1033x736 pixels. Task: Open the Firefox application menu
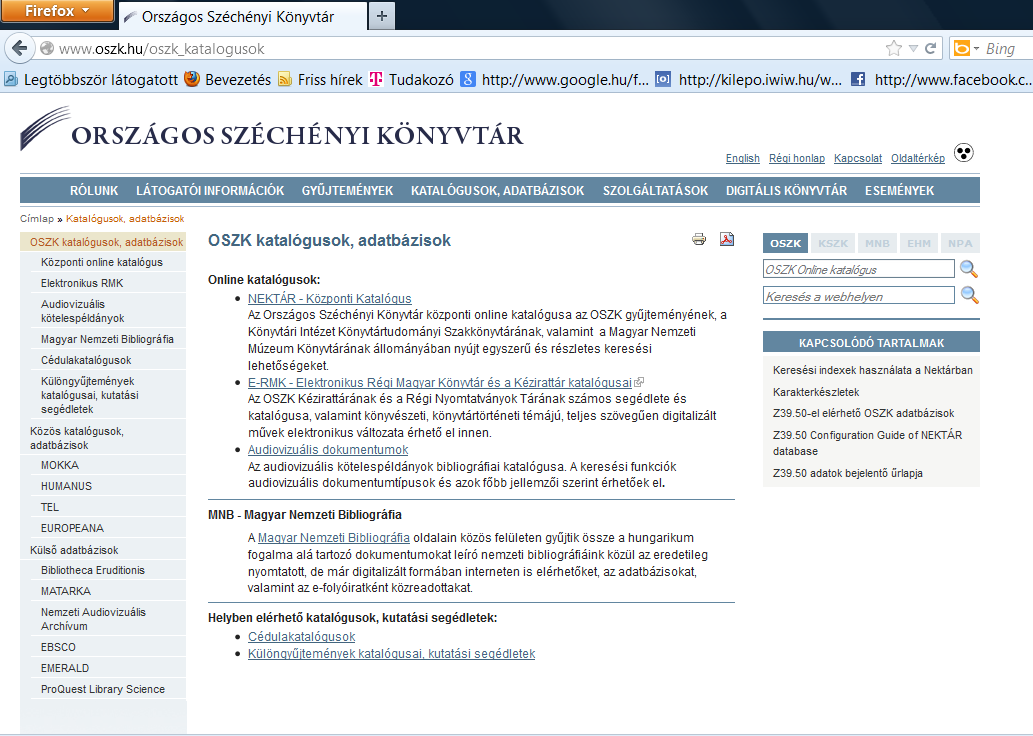pos(57,11)
